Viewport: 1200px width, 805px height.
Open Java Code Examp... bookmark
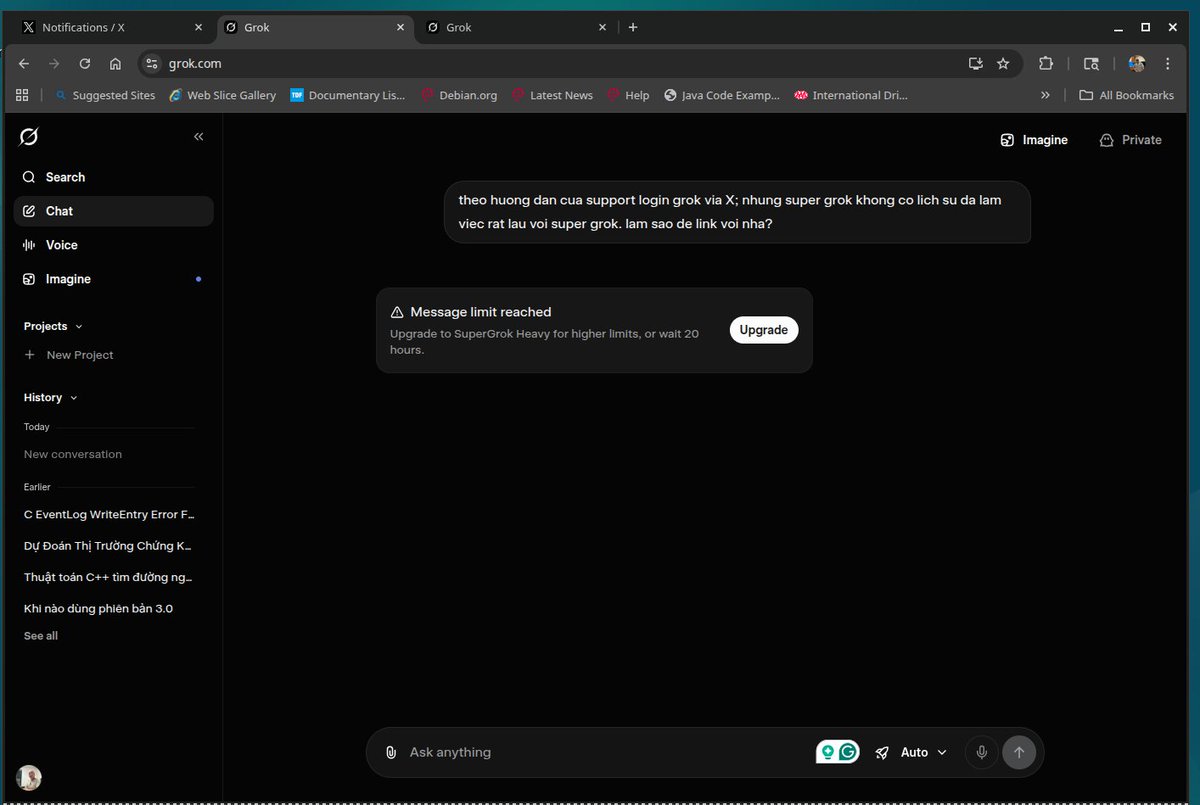point(721,95)
